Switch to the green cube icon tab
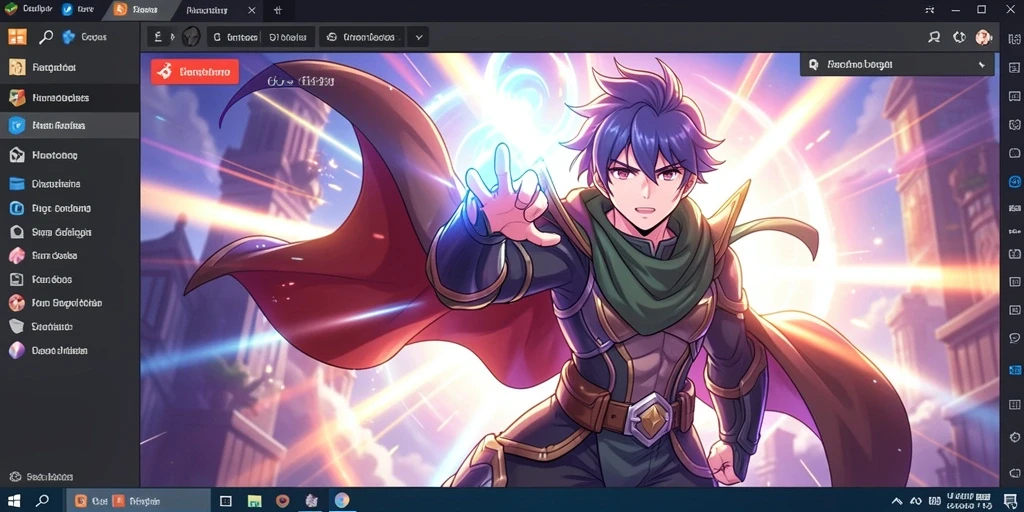 pos(26,9)
